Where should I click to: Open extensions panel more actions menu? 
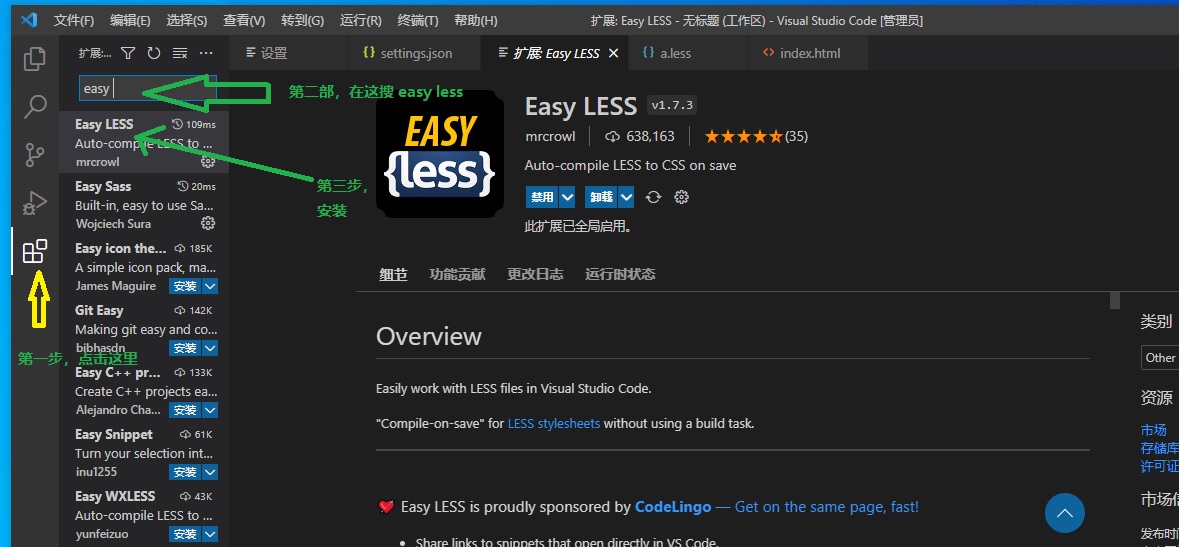[206, 53]
